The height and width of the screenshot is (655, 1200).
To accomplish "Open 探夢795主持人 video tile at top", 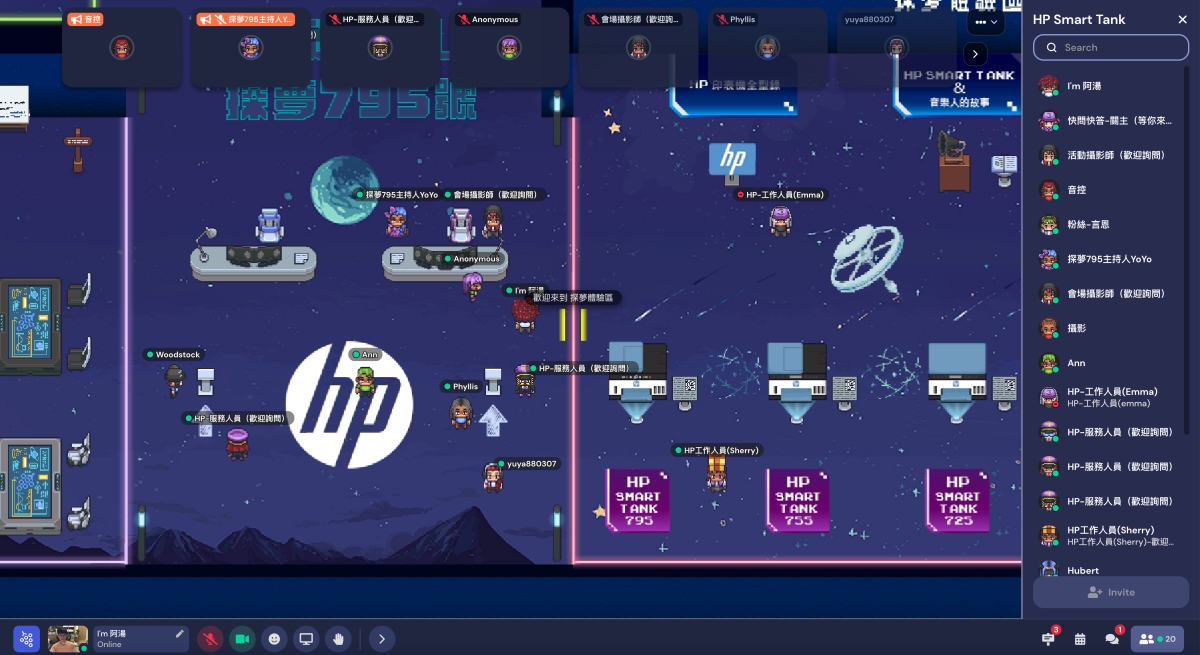I will pyautogui.click(x=250, y=47).
